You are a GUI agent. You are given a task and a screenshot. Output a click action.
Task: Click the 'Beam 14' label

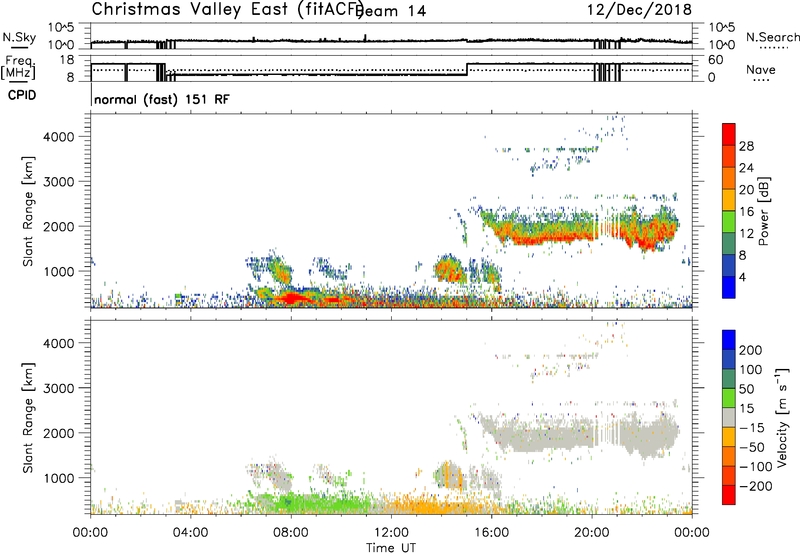click(x=392, y=11)
